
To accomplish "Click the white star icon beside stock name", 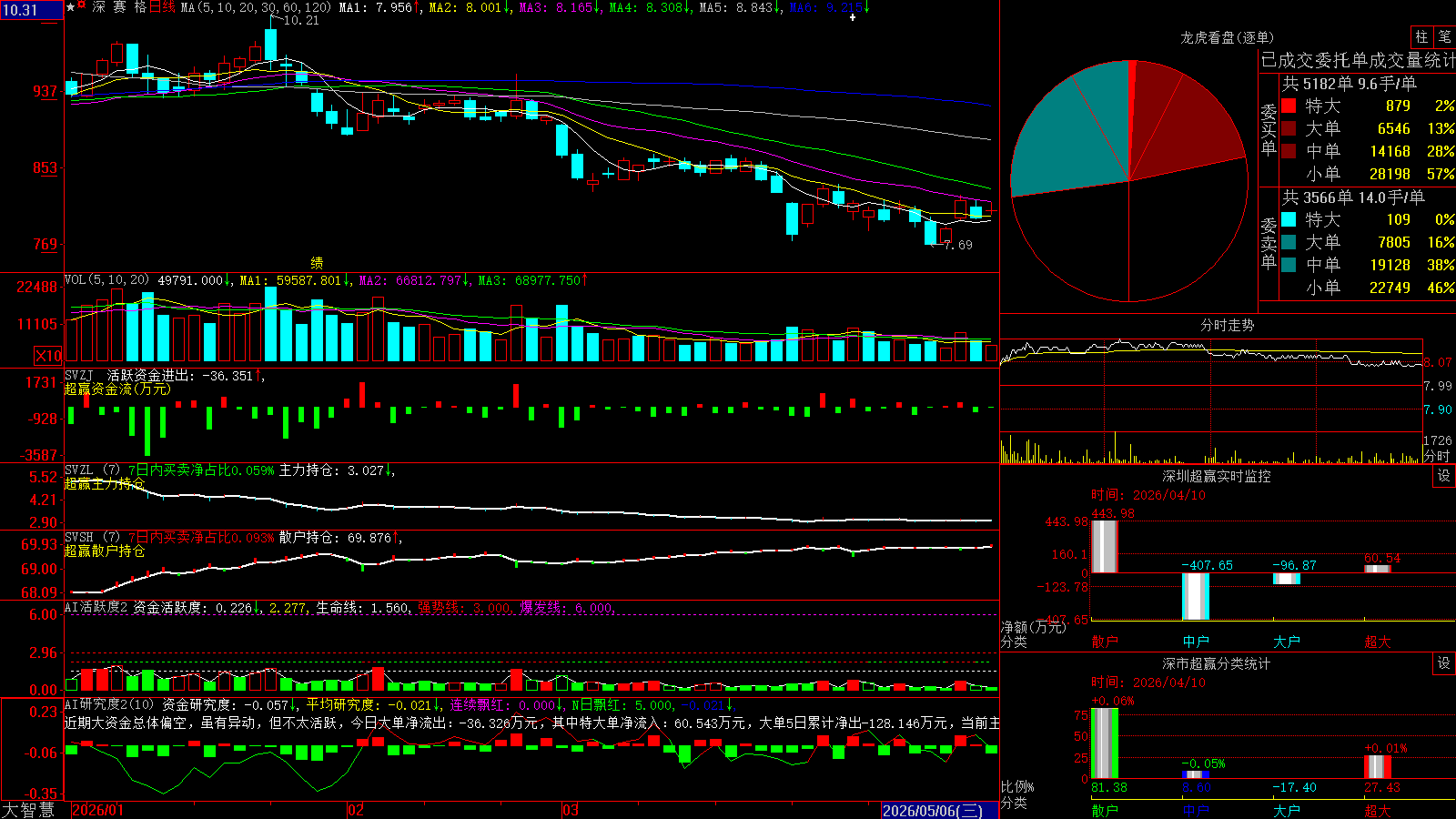I will [x=71, y=7].
